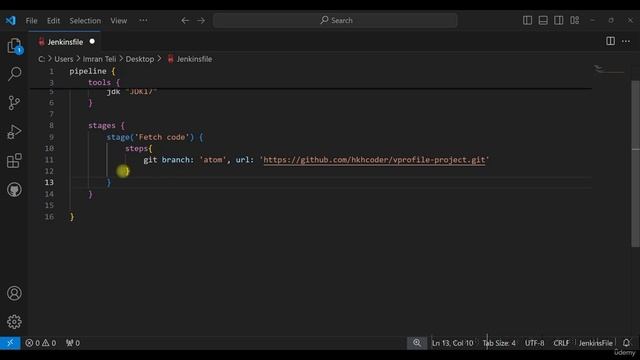Click stage('Fetch code') on line 9
Screen dimensions: 640x360
point(151,137)
